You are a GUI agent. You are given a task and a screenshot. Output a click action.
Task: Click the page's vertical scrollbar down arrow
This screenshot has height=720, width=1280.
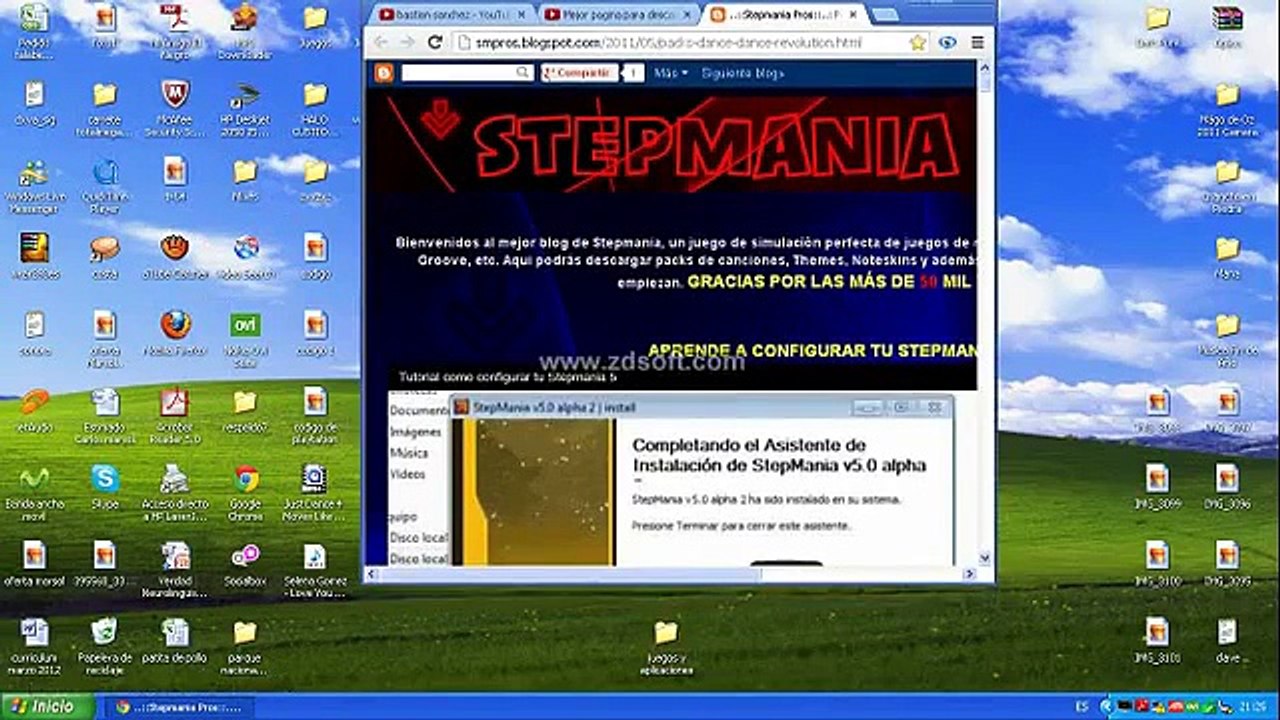coord(985,558)
